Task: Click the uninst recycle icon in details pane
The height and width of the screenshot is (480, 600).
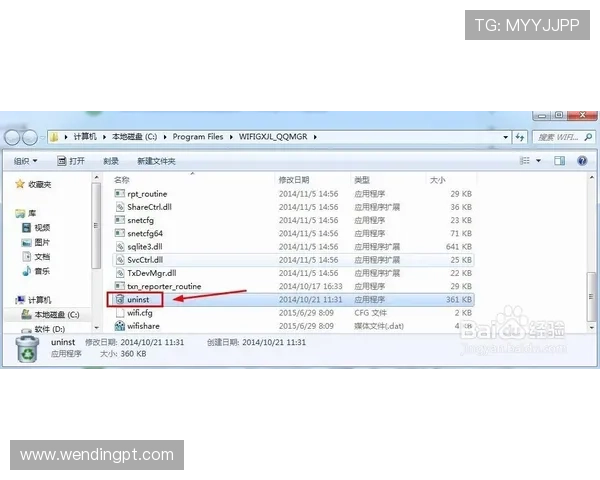Action: [x=27, y=349]
